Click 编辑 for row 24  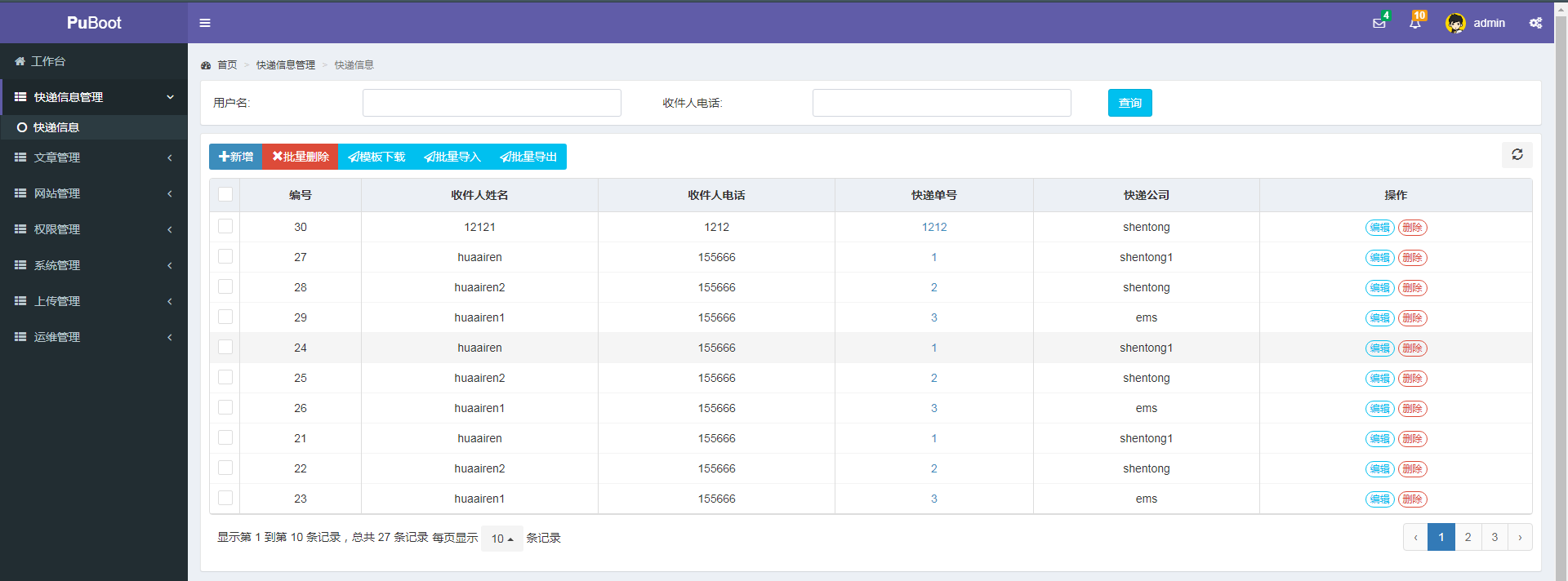(x=1379, y=348)
